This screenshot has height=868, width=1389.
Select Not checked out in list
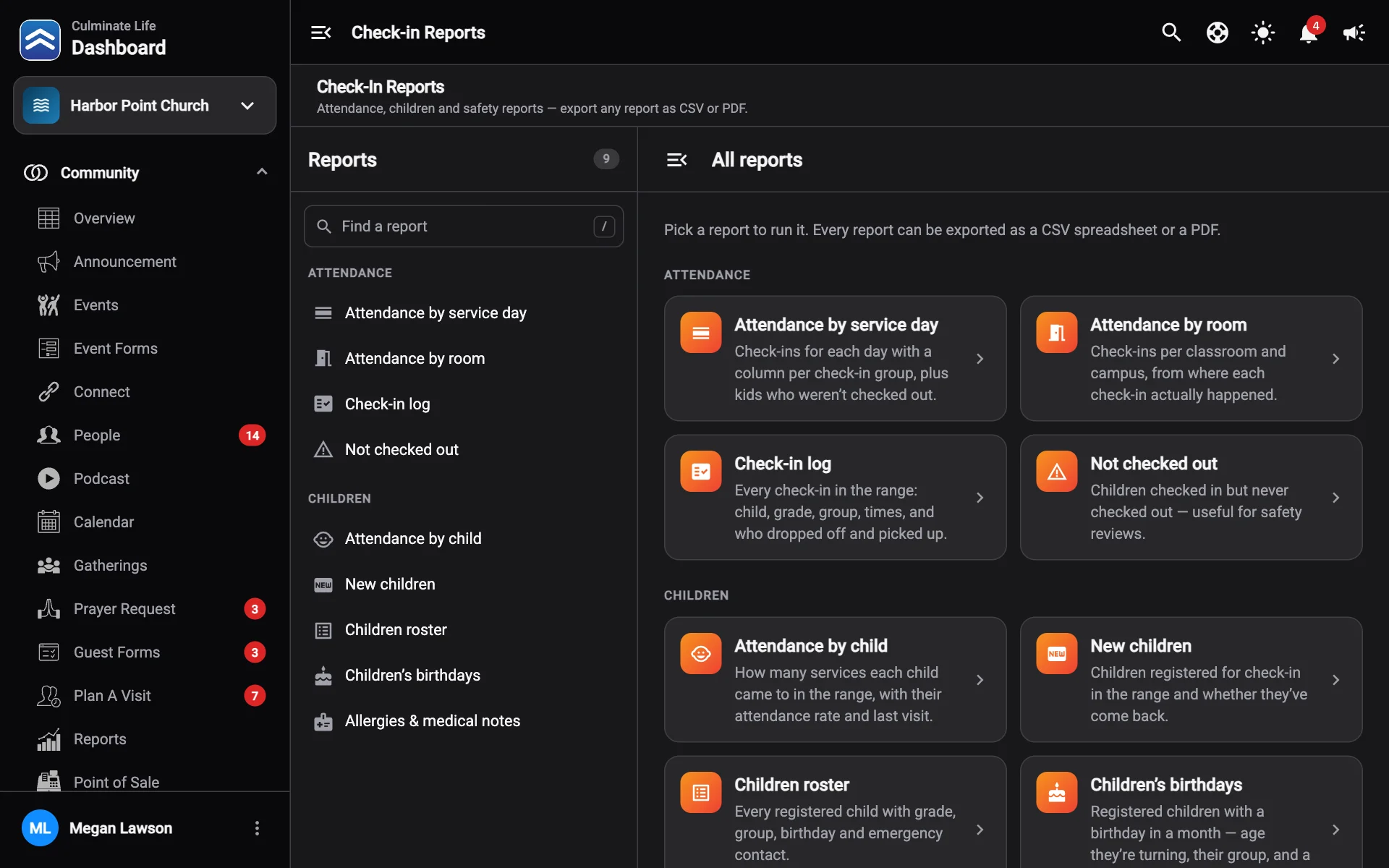click(x=464, y=450)
